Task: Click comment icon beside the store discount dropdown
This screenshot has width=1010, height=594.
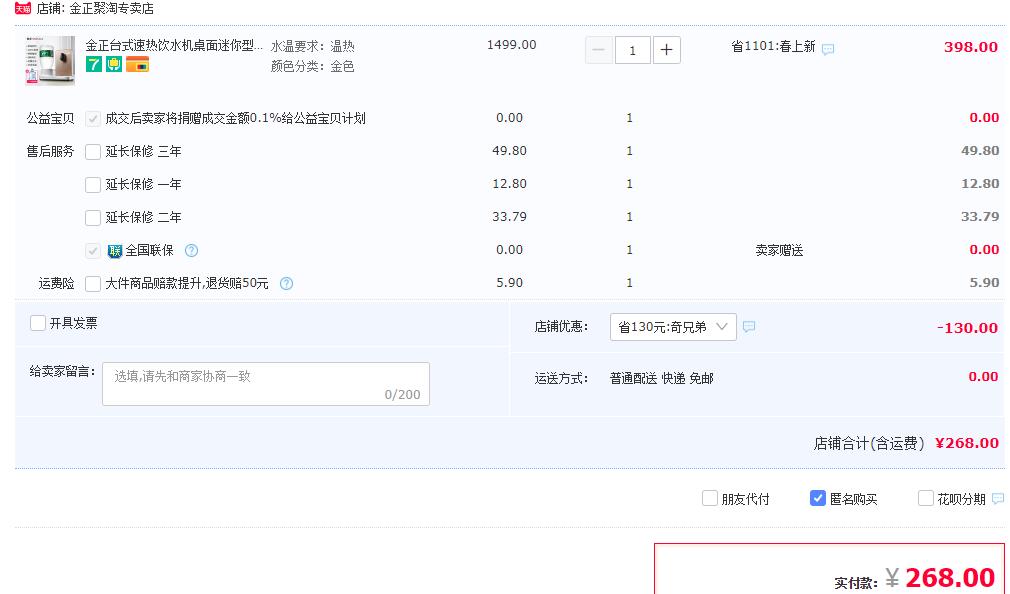Action: point(749,327)
